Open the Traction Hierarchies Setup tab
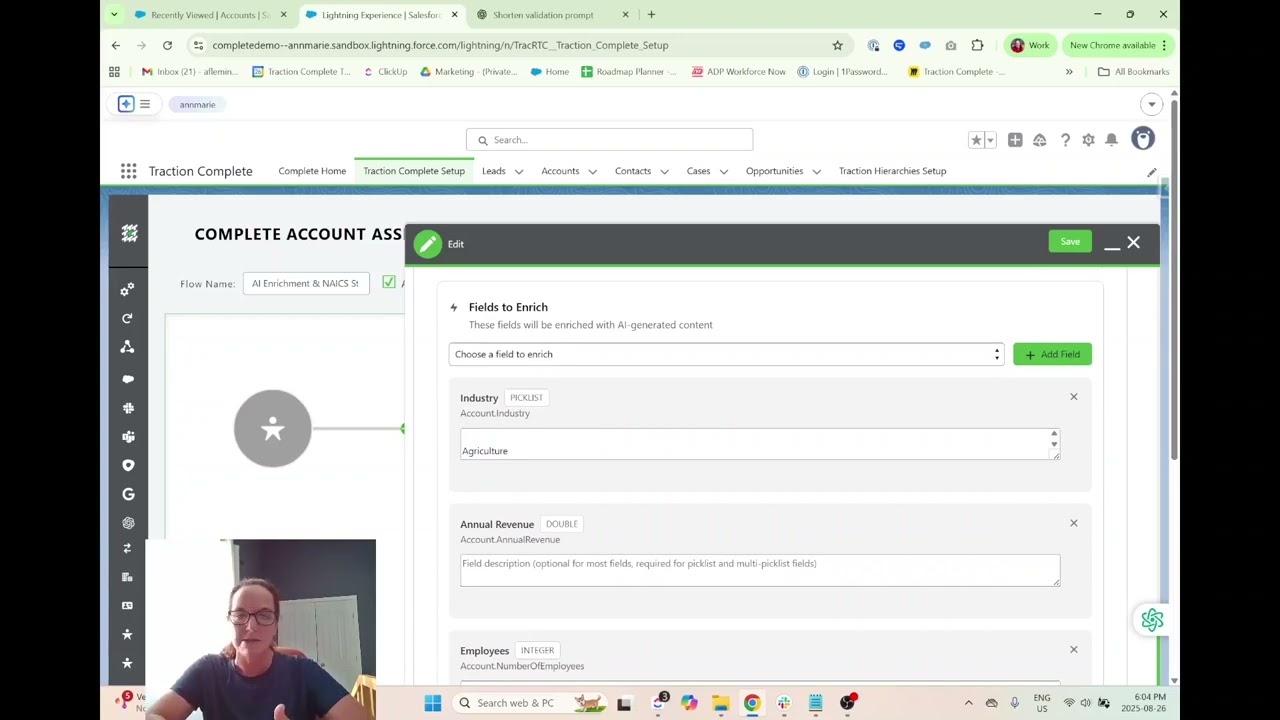 click(892, 171)
